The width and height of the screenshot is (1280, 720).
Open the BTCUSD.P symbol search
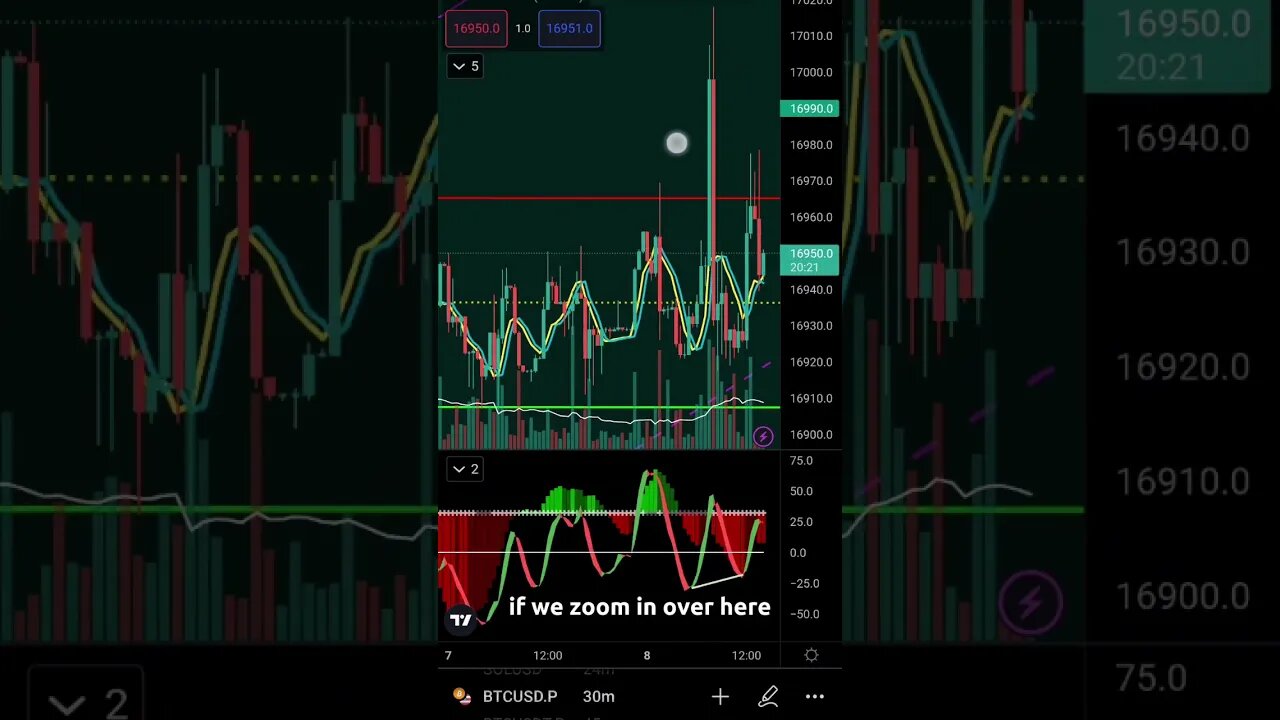[x=519, y=696]
